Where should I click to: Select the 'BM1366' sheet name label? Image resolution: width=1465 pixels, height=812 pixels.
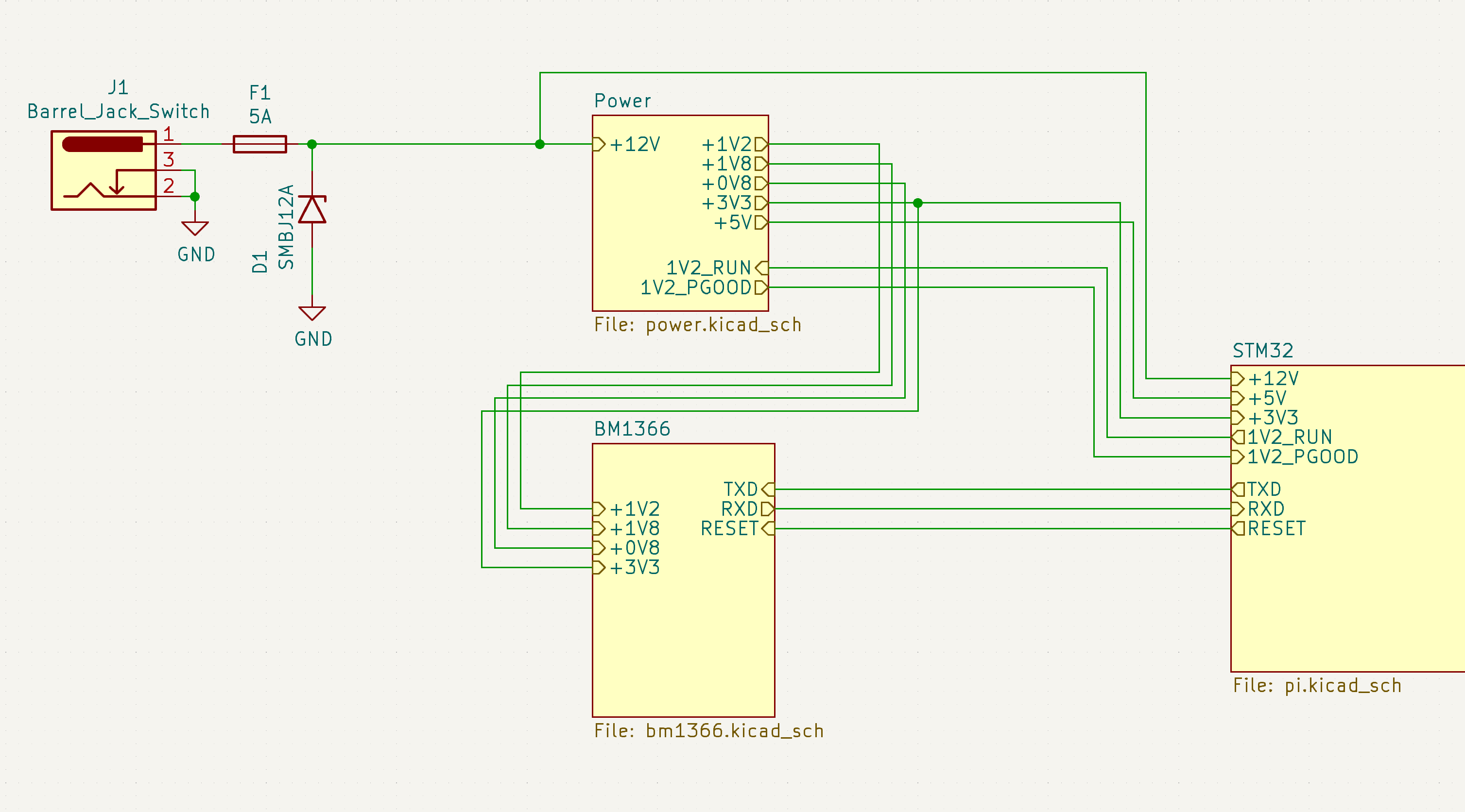pyautogui.click(x=633, y=429)
